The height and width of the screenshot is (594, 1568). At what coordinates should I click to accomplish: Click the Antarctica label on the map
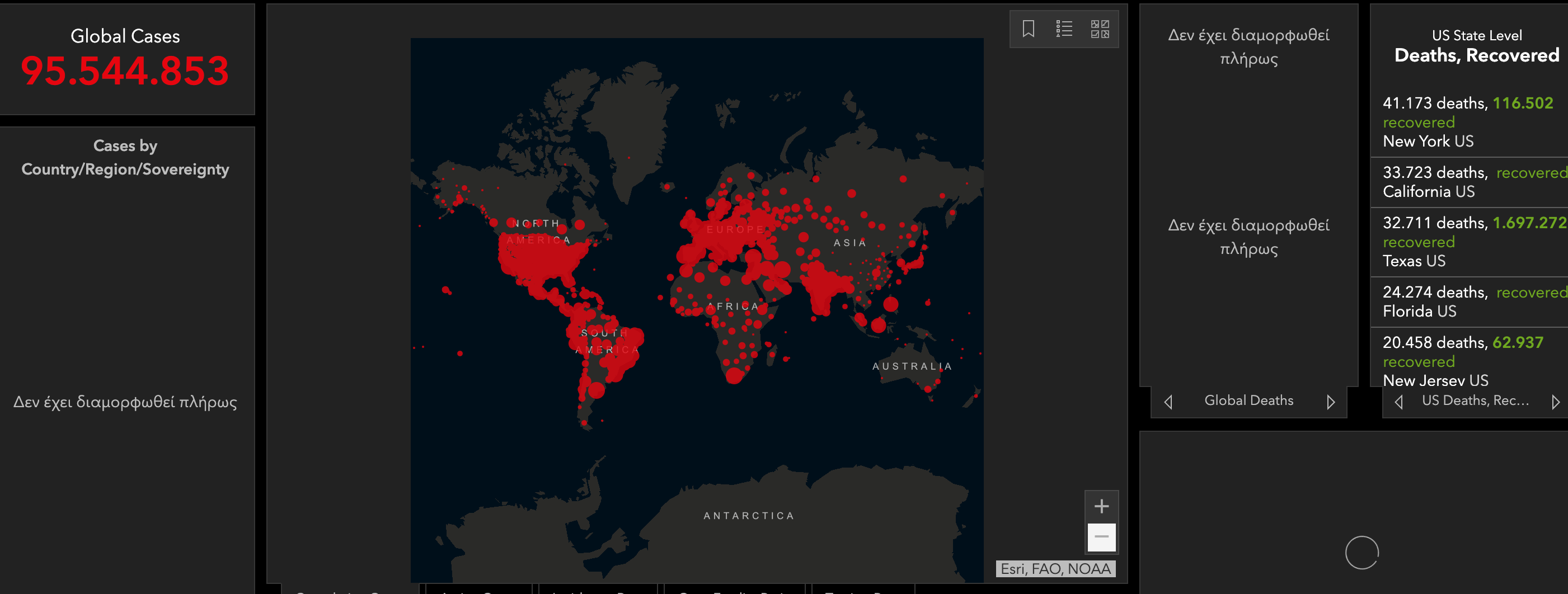(x=749, y=516)
